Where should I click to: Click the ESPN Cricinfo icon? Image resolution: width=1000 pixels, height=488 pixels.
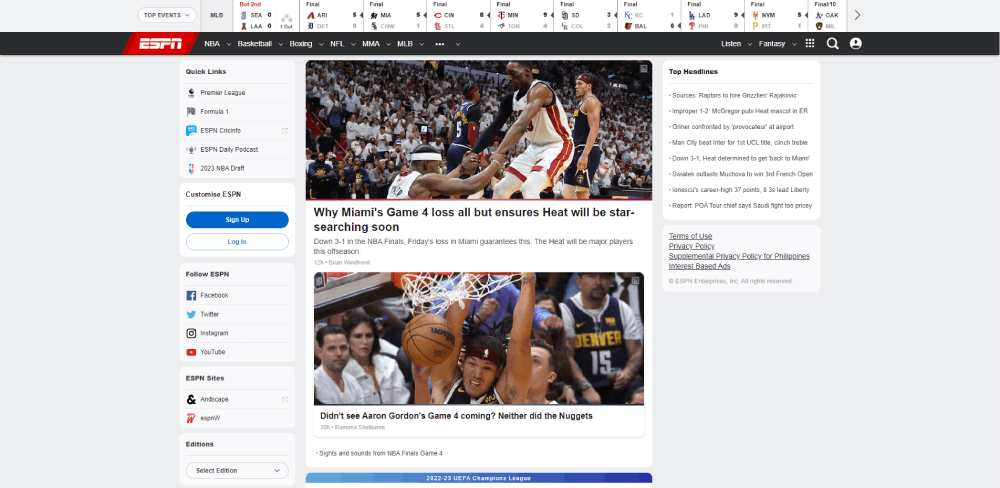pos(191,130)
